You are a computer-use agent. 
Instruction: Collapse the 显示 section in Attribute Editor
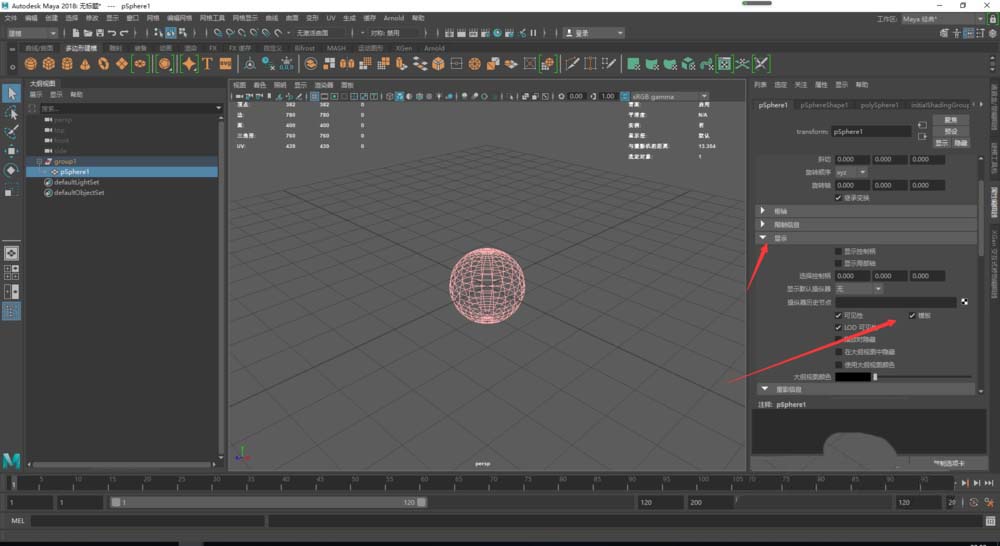tap(765, 238)
